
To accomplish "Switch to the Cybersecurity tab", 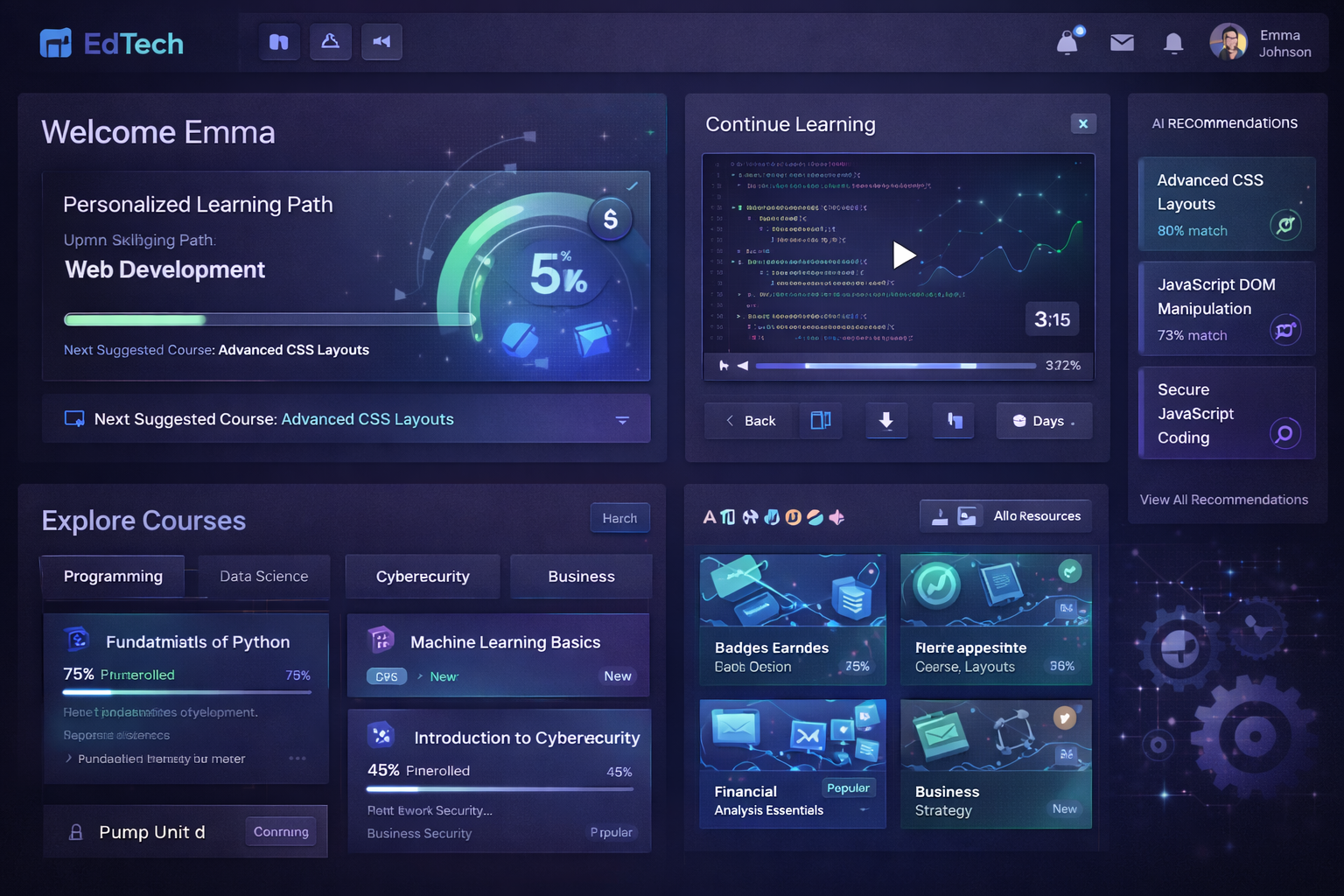I will point(423,576).
